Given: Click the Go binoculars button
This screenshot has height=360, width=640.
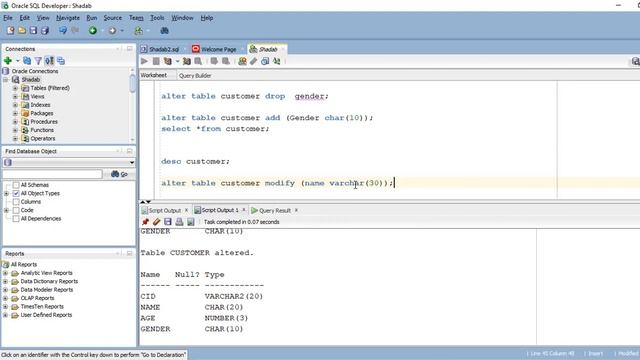Looking at the screenshot, I should tap(120, 174).
